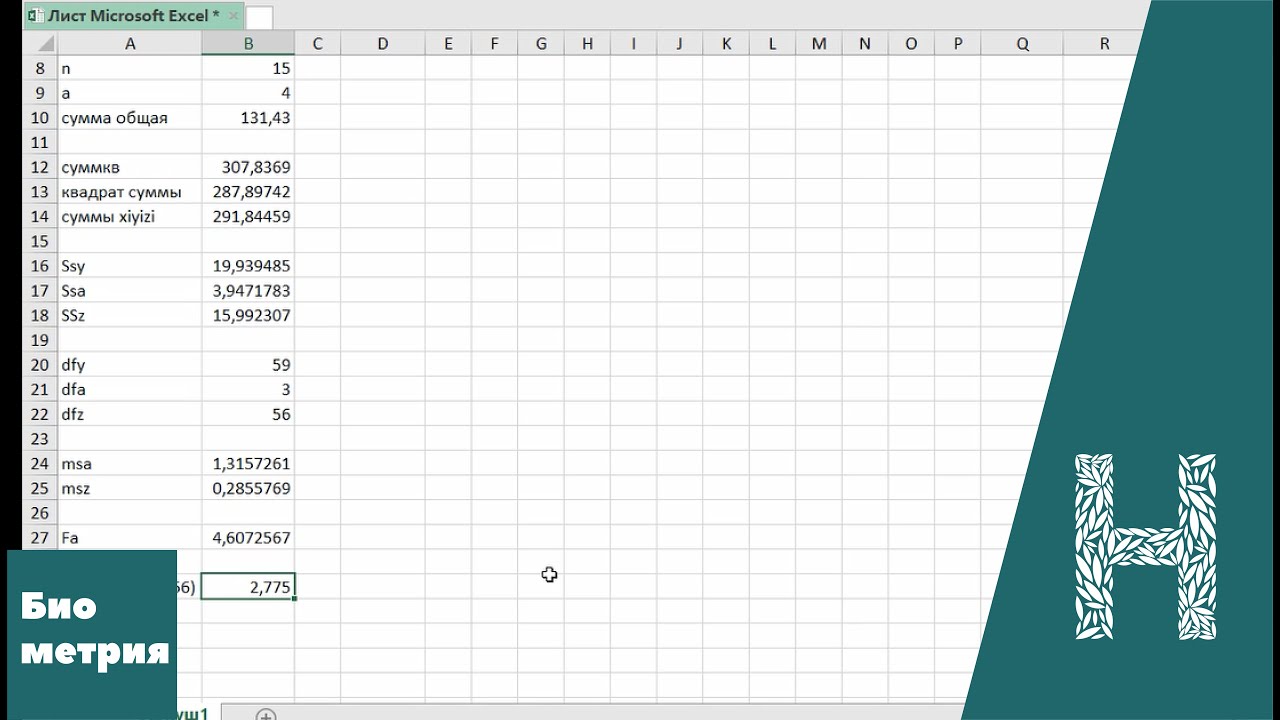Switch to the 'Лист Microsoft Excel' document tab
Viewport: 1280px width, 720px height.
pos(133,16)
